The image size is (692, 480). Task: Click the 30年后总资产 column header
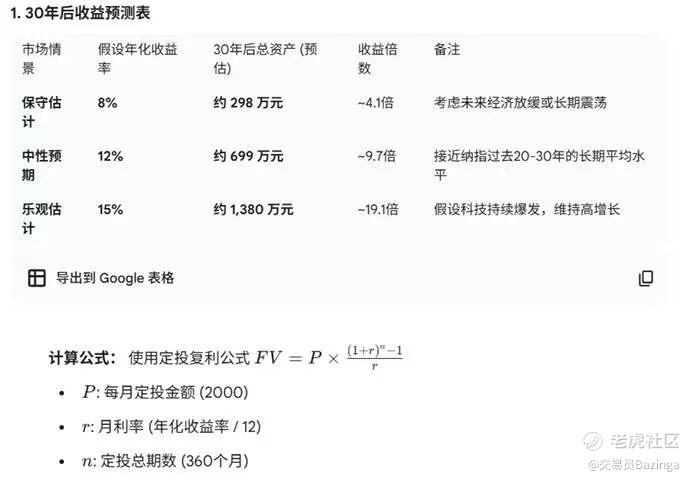tap(265, 58)
